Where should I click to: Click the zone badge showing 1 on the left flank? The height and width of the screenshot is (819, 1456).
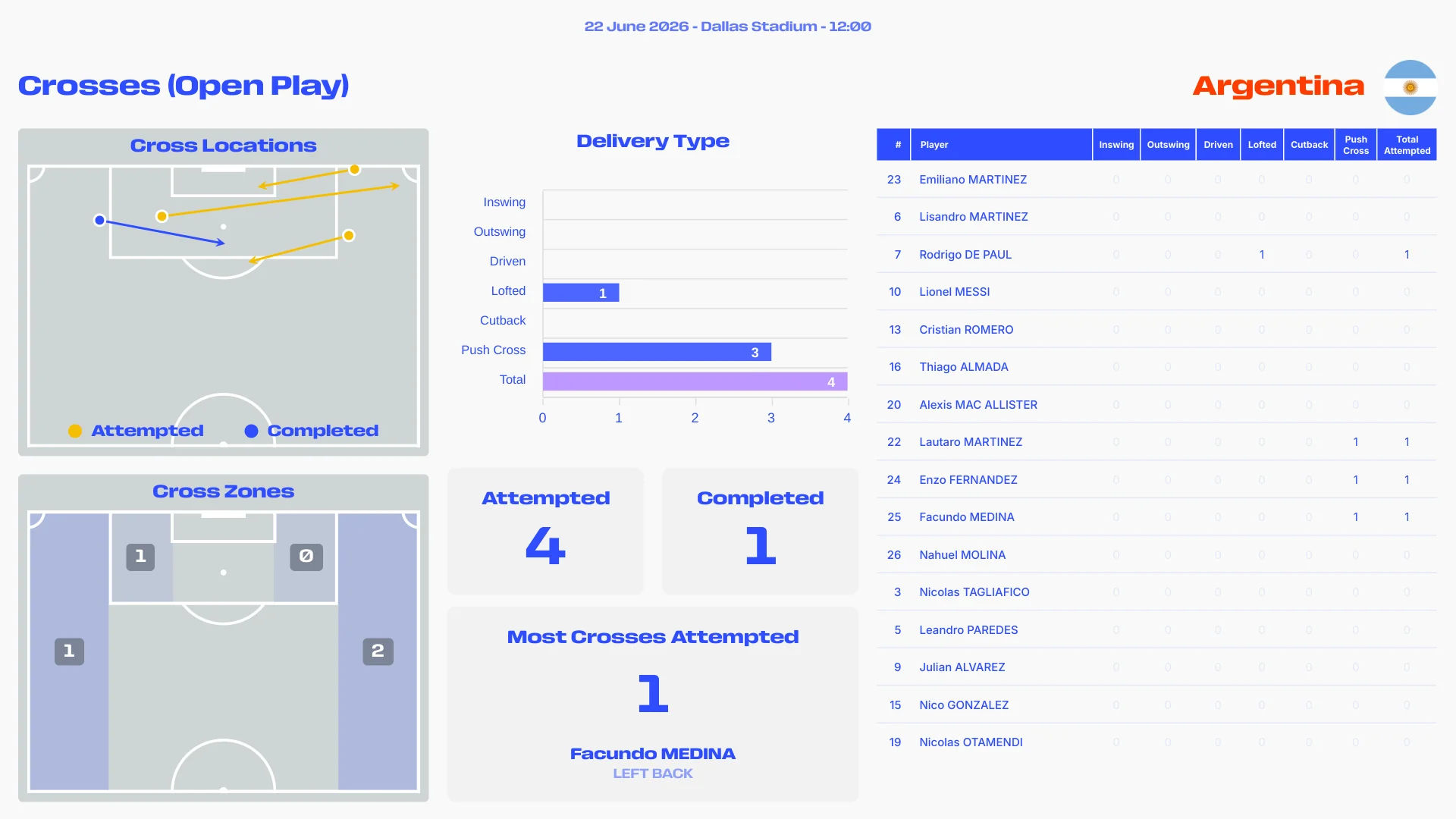[69, 651]
